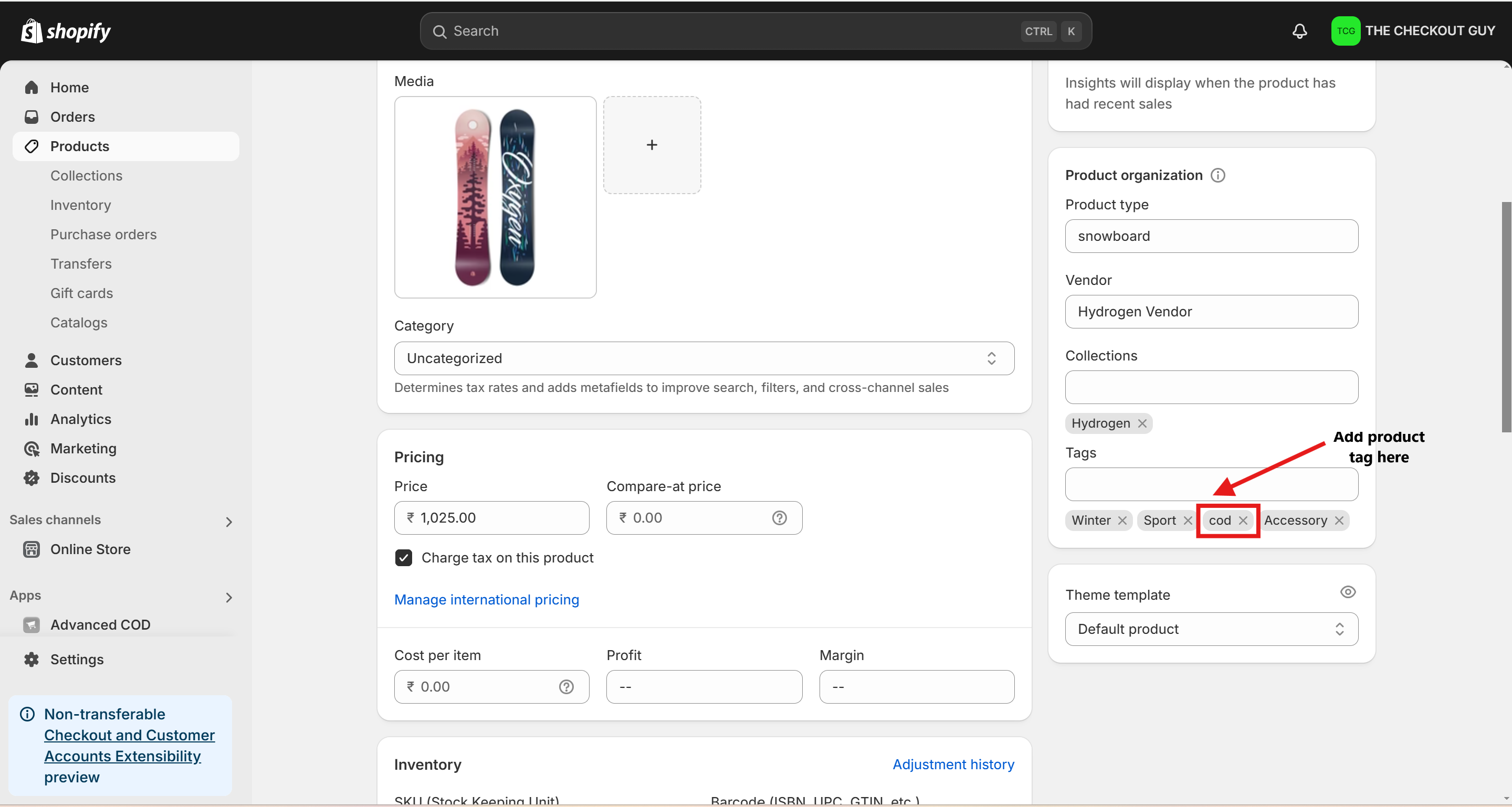
Task: Click the Shopify logo
Action: [66, 31]
